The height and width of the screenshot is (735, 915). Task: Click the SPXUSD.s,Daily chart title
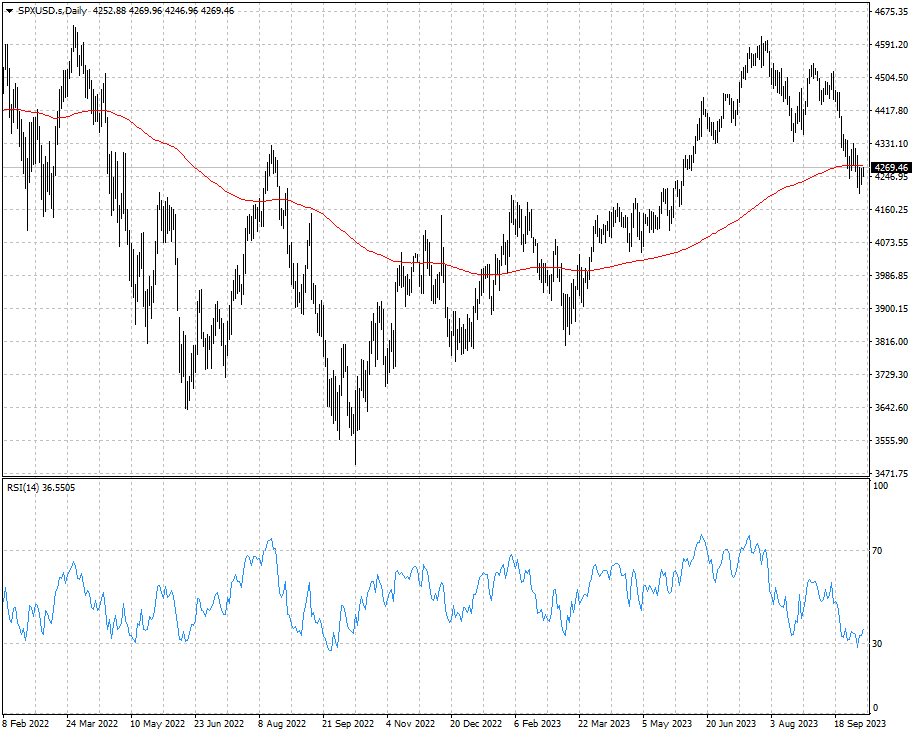click(x=54, y=10)
